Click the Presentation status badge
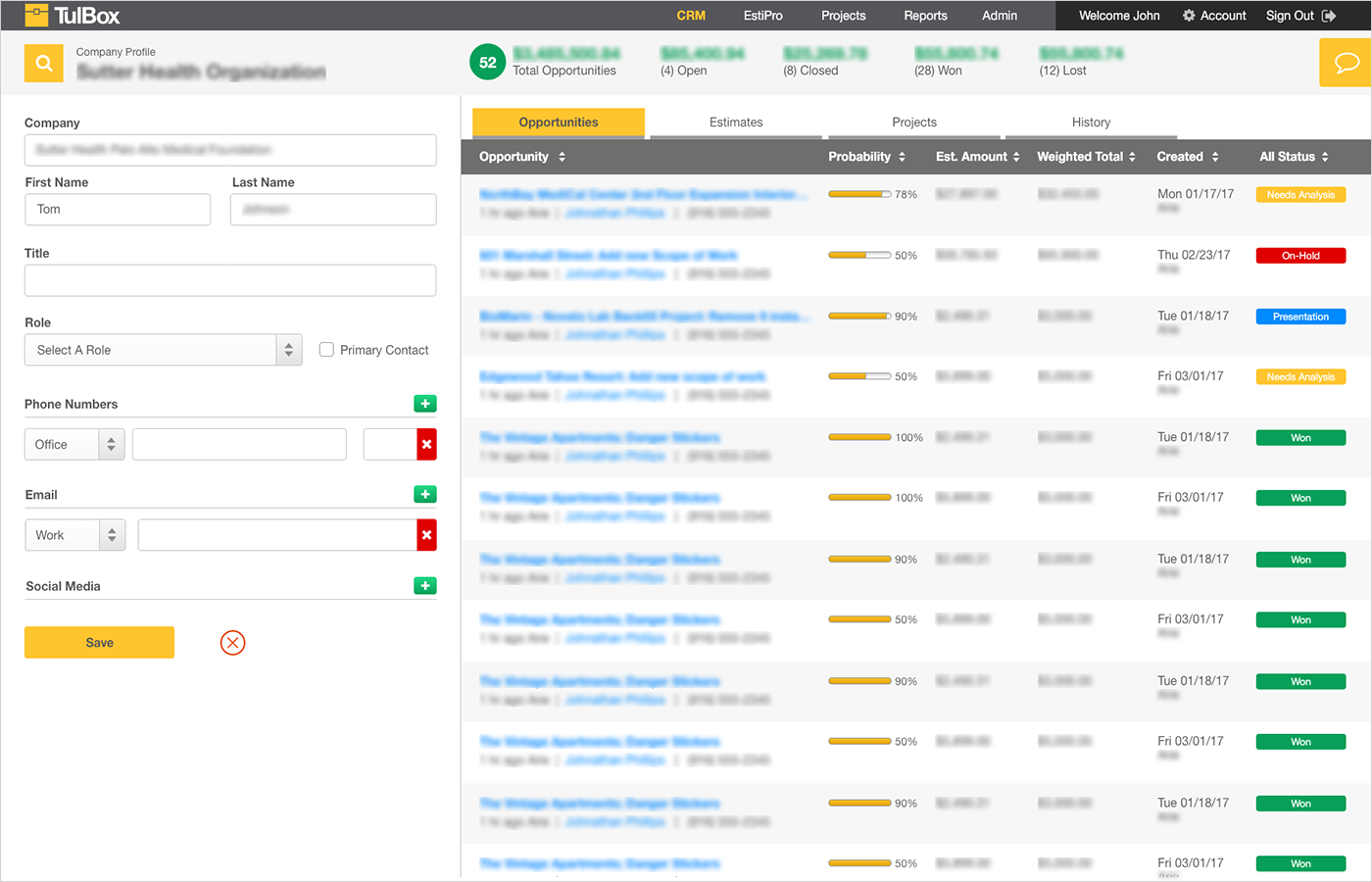This screenshot has height=882, width=1372. [1300, 317]
